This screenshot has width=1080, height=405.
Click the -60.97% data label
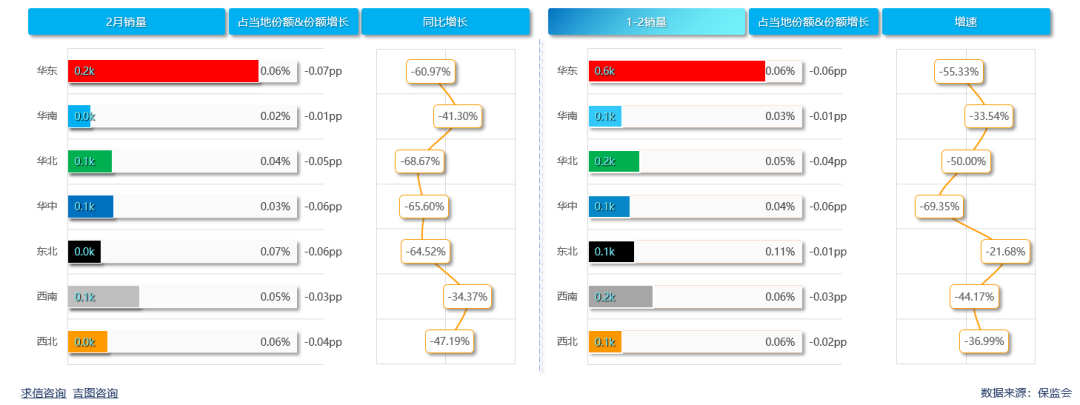click(432, 71)
